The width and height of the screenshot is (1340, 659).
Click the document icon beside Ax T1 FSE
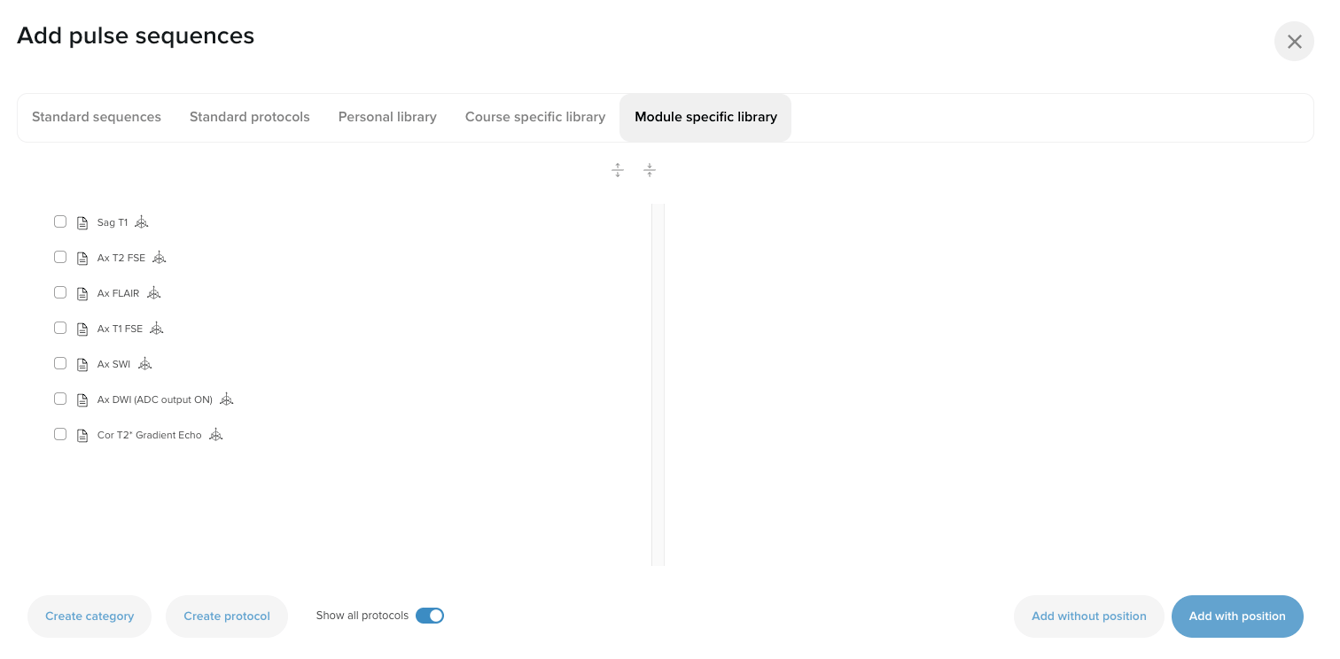pyautogui.click(x=83, y=329)
